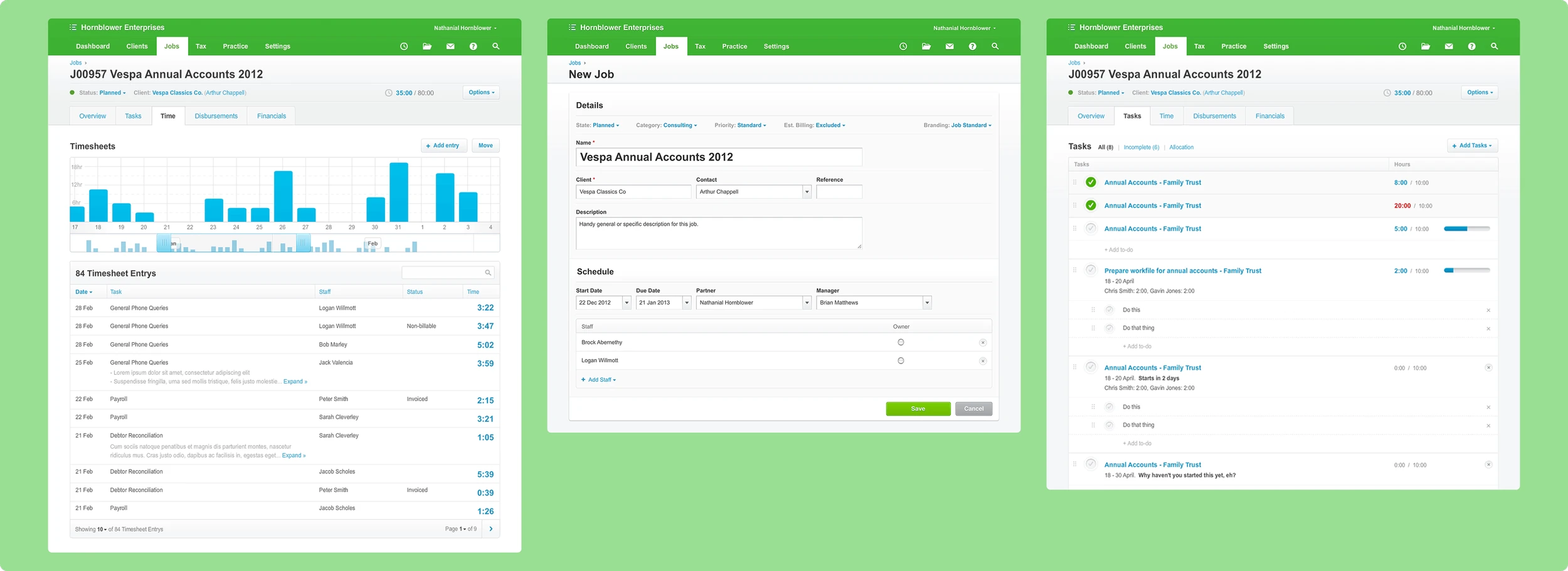1568x571 pixels.
Task: Switch to Disbursements tab in right Tasks window
Action: pos(1214,116)
